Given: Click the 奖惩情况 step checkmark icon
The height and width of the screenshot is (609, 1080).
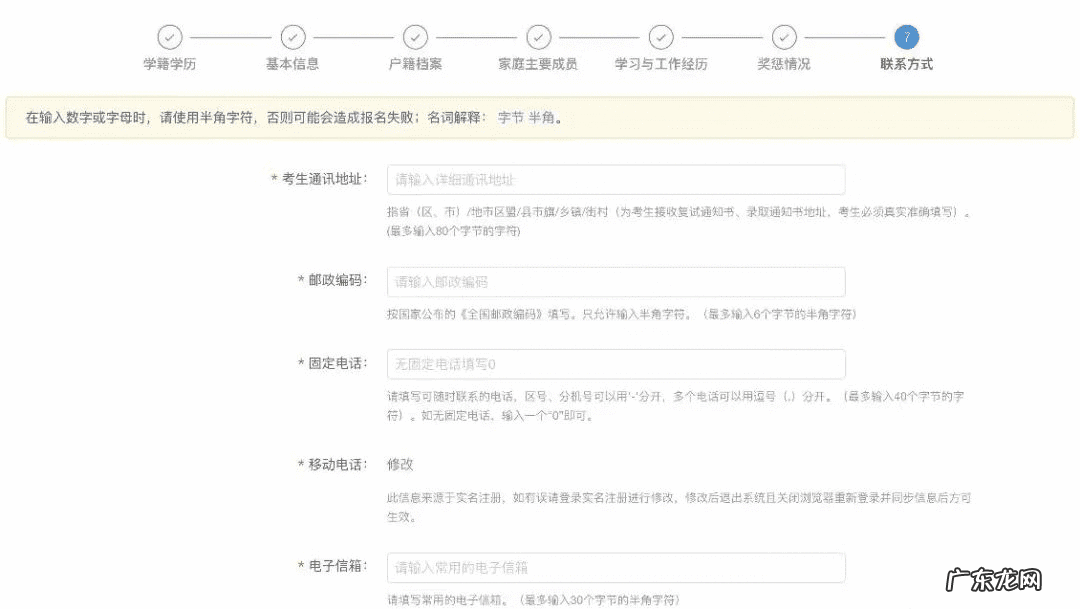Looking at the screenshot, I should pyautogui.click(x=784, y=36).
